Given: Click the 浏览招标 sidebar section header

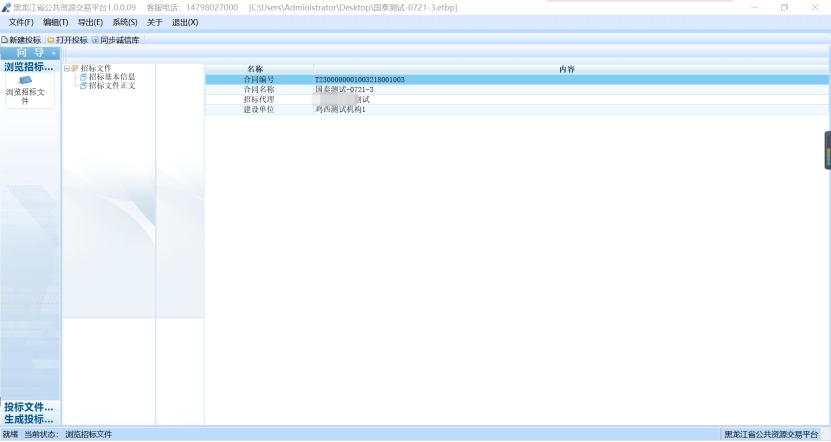Looking at the screenshot, I should point(29,67).
